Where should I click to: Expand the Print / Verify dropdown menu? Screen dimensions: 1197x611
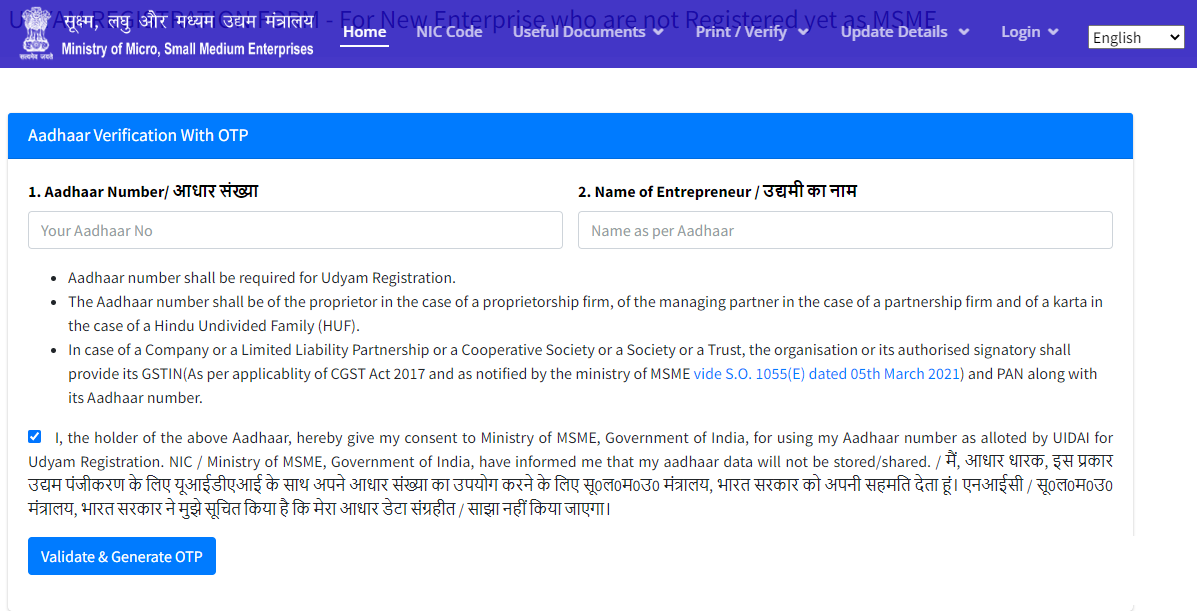[x=752, y=32]
